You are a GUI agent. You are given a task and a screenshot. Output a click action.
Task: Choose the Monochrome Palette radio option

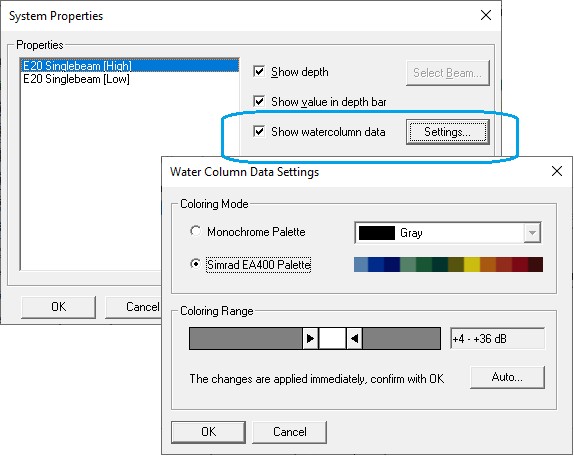pyautogui.click(x=195, y=231)
